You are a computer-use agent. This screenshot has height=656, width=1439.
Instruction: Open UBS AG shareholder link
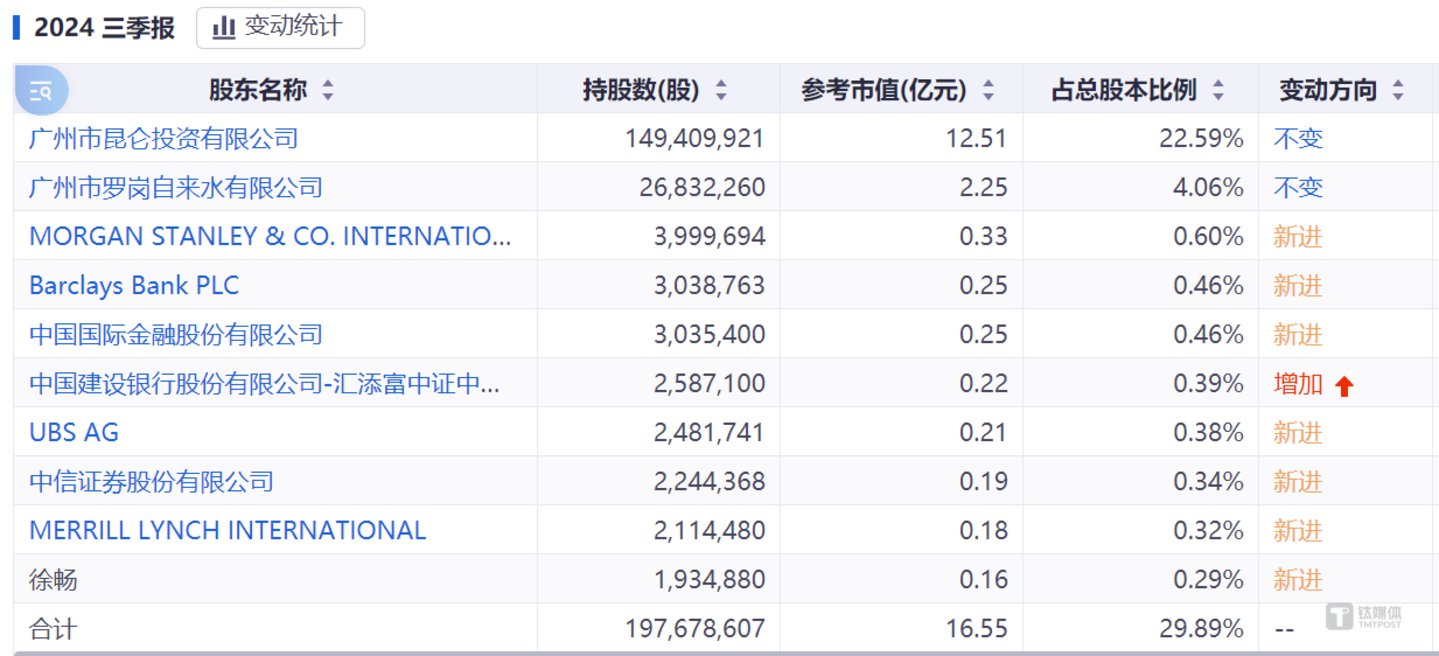74,432
